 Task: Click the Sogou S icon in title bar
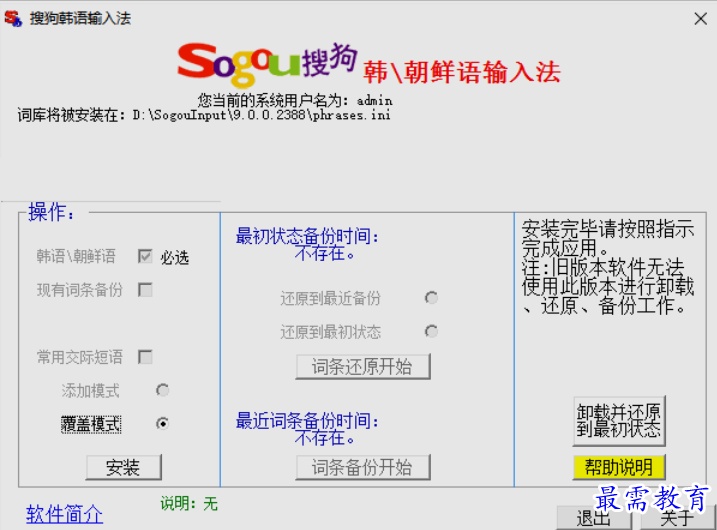13,18
